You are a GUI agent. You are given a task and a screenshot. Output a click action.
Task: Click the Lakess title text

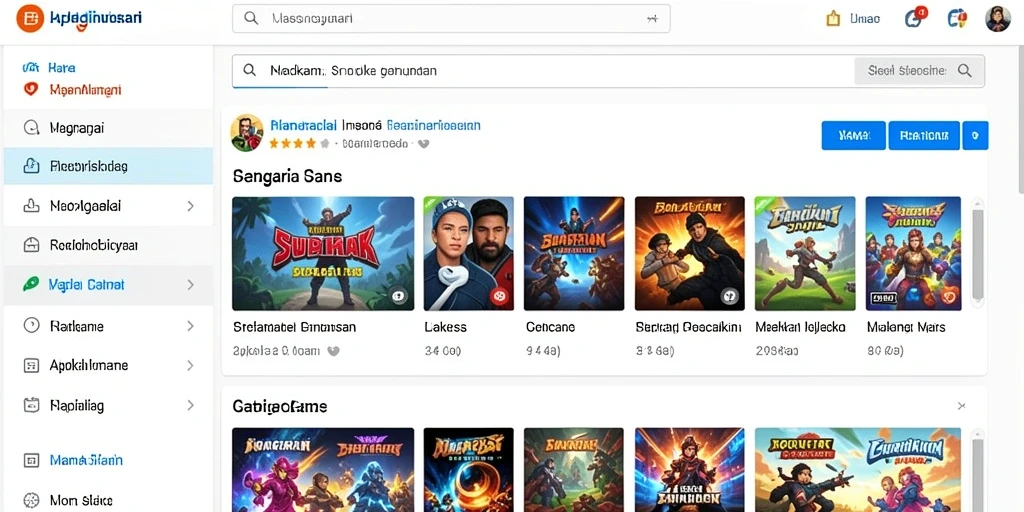pos(446,327)
